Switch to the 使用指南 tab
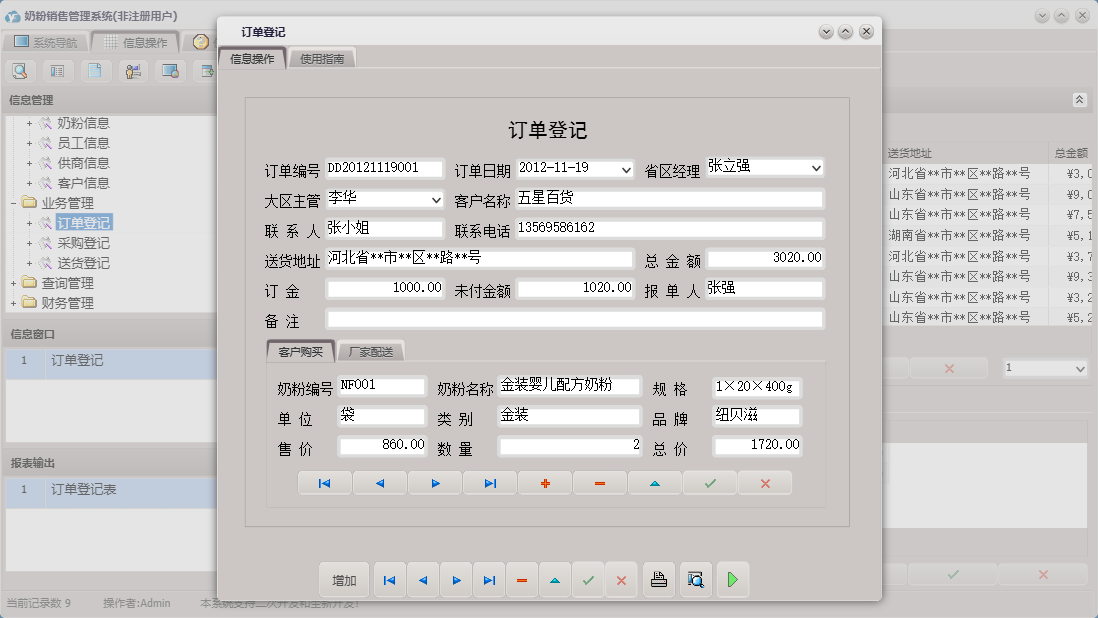 (320, 58)
